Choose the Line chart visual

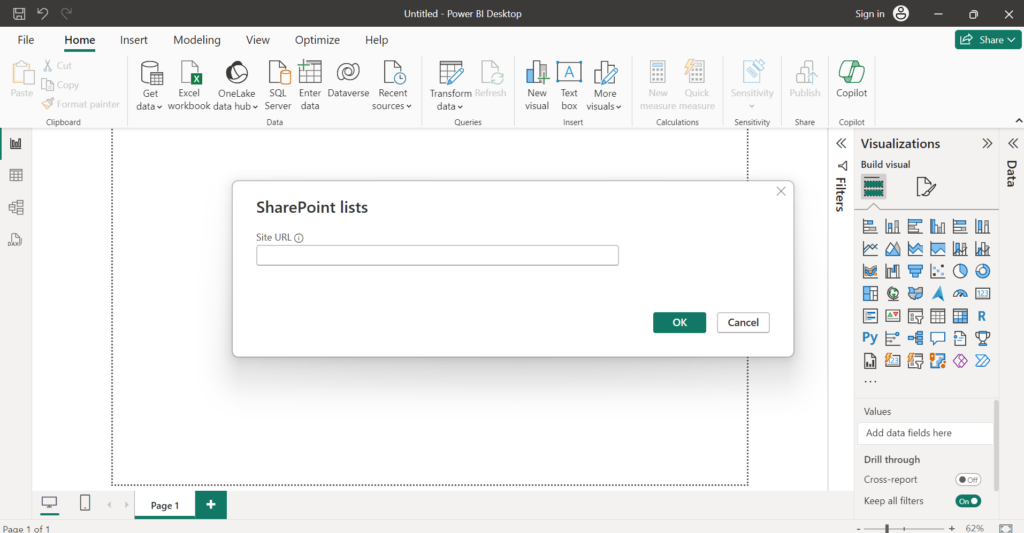click(870, 249)
